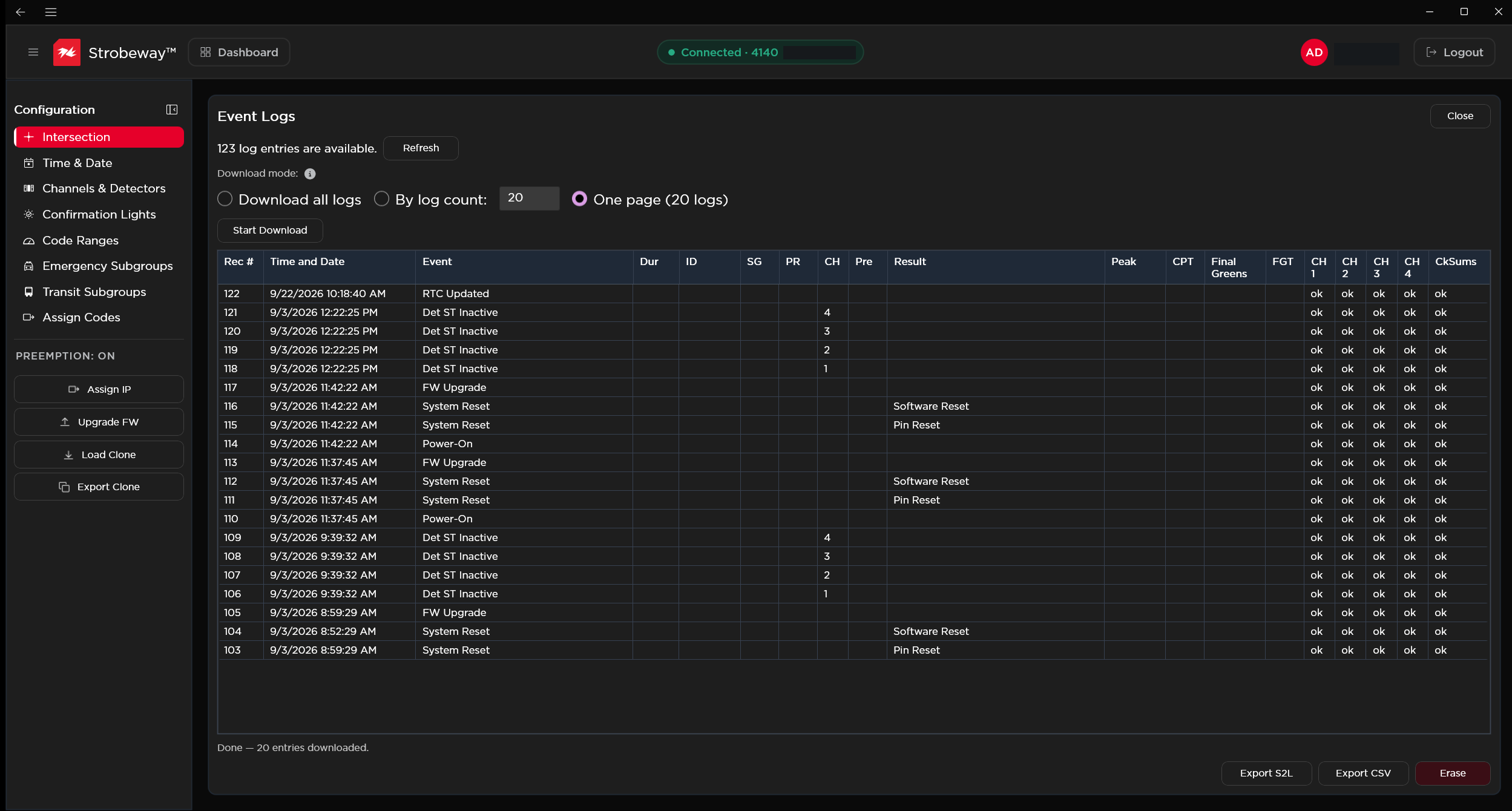Click the PREEMPTION: ON label
This screenshot has width=1512, height=811.
click(65, 356)
